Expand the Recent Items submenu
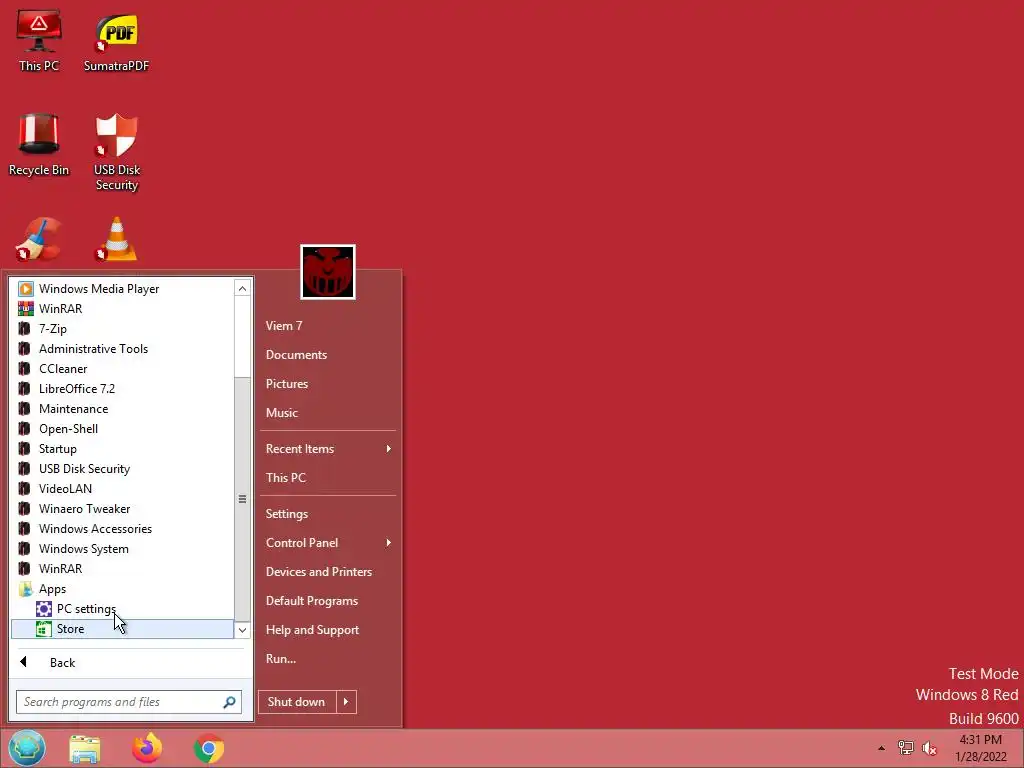1024x768 pixels. (x=328, y=449)
